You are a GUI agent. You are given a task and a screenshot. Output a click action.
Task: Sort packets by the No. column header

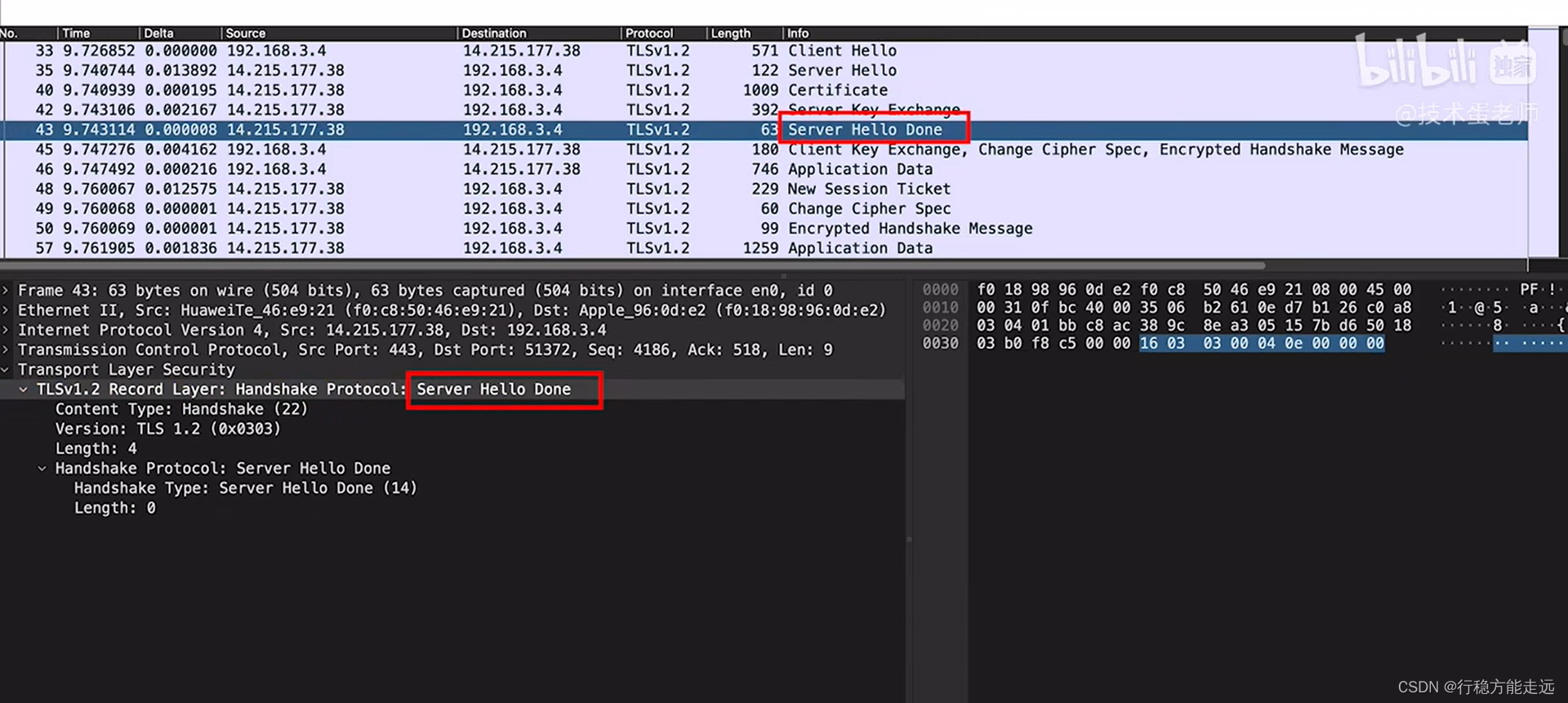click(28, 33)
